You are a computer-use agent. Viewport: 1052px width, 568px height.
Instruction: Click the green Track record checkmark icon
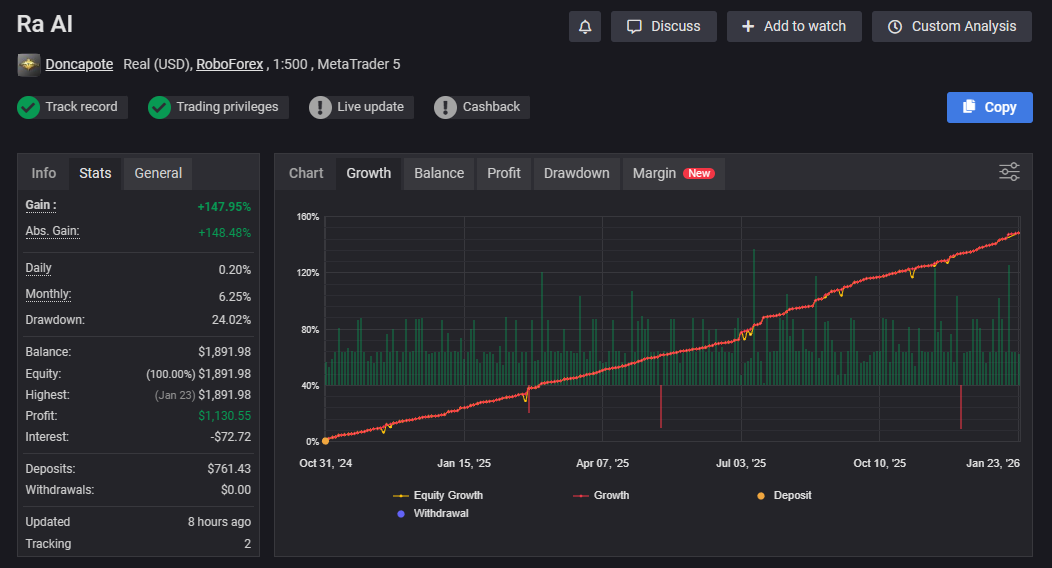(x=29, y=107)
